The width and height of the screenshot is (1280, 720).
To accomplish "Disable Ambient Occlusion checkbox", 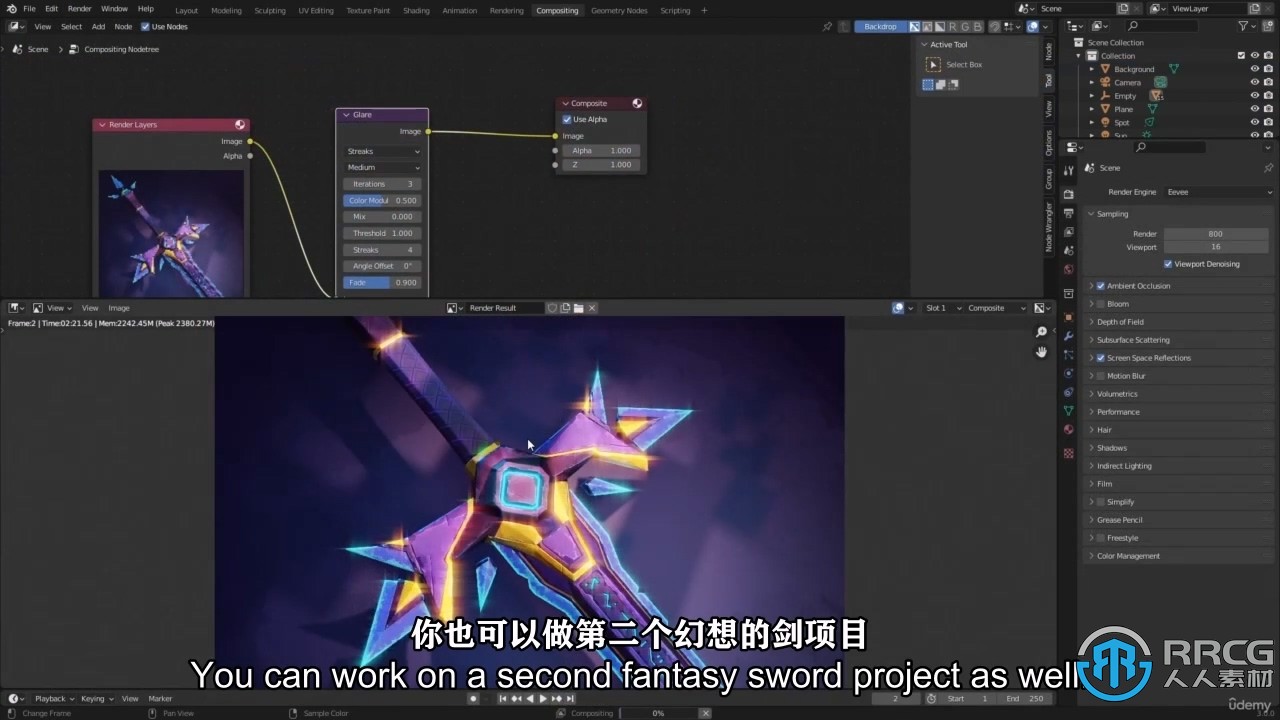I will click(1101, 286).
